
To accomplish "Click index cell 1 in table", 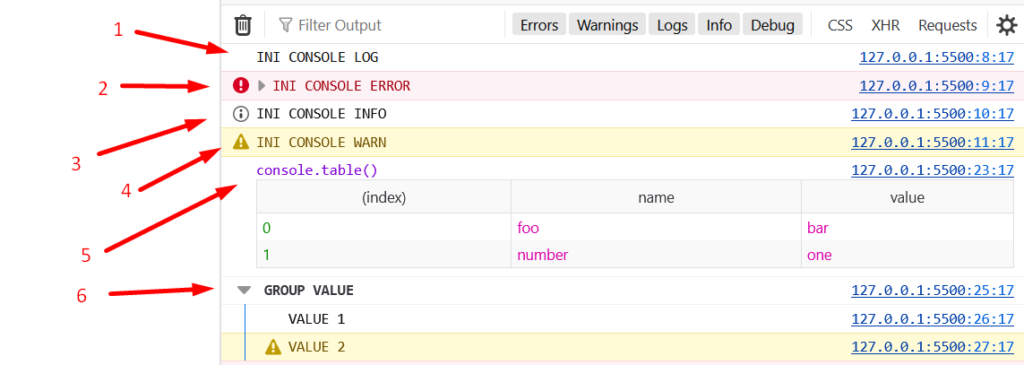I will coord(384,255).
